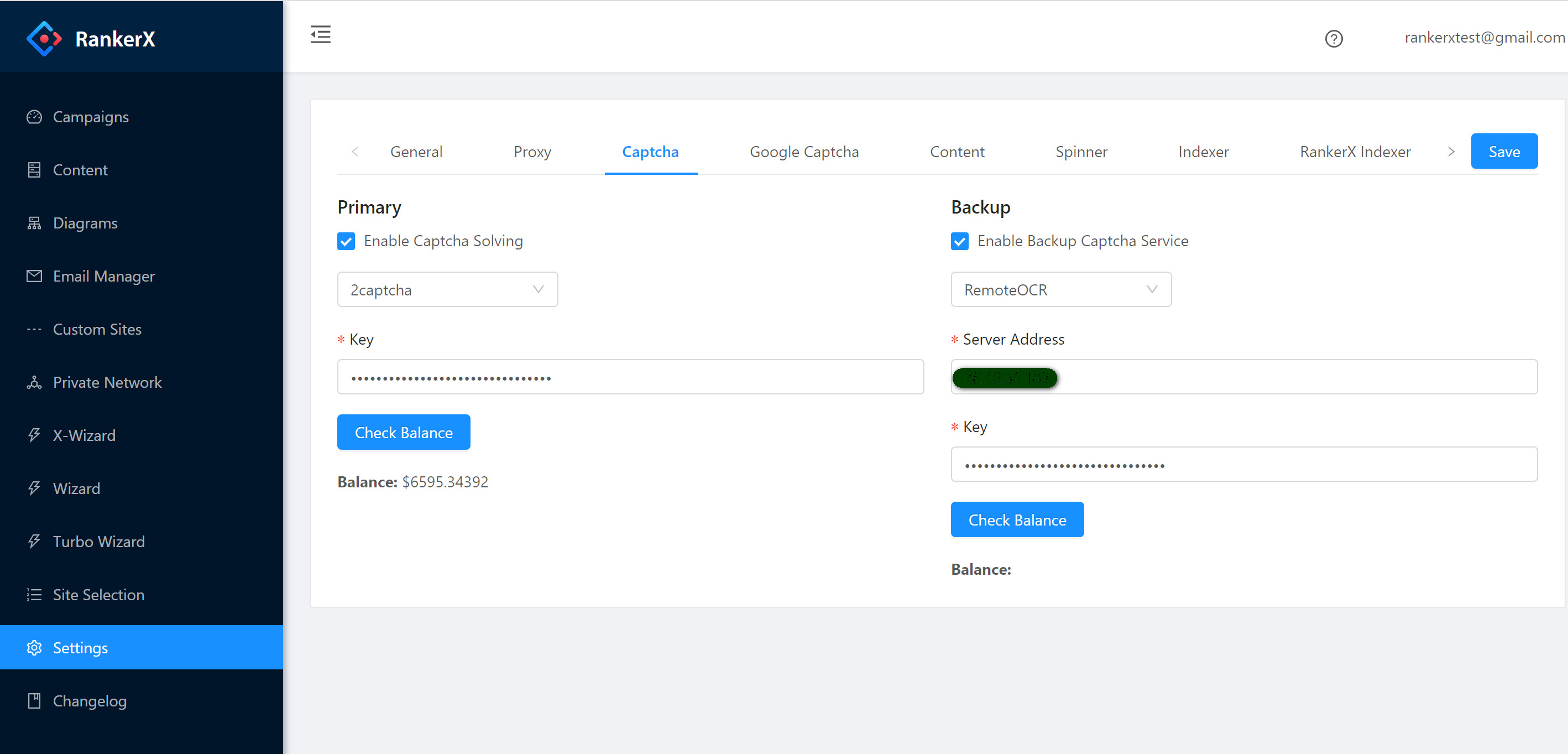1568x754 pixels.
Task: Show more tabs with right chevron
Action: [x=1451, y=152]
